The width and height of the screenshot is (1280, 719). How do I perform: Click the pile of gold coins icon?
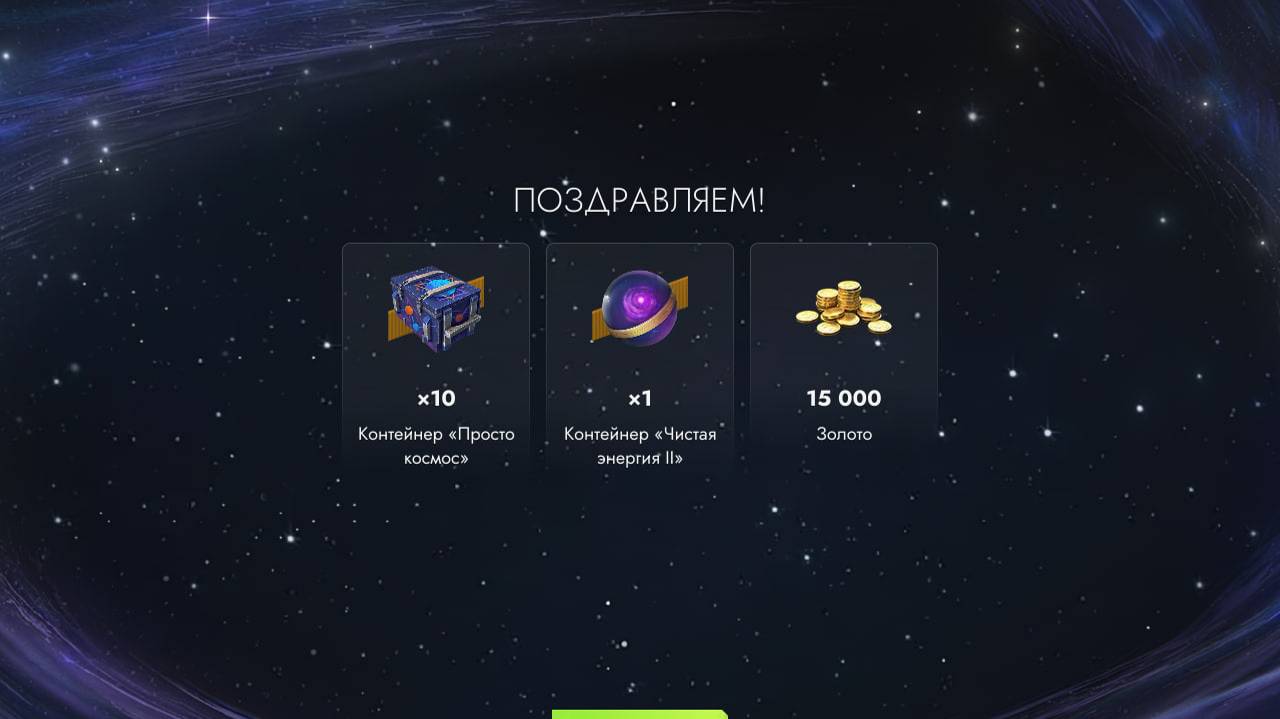pyautogui.click(x=844, y=308)
